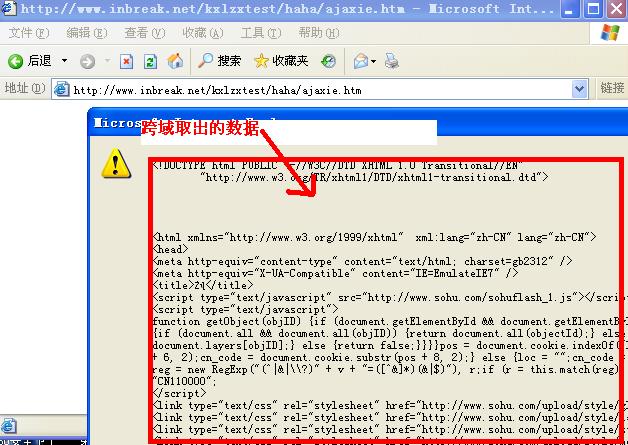The image size is (628, 445).
Task: Click the Refresh page icon
Action: click(x=150, y=61)
